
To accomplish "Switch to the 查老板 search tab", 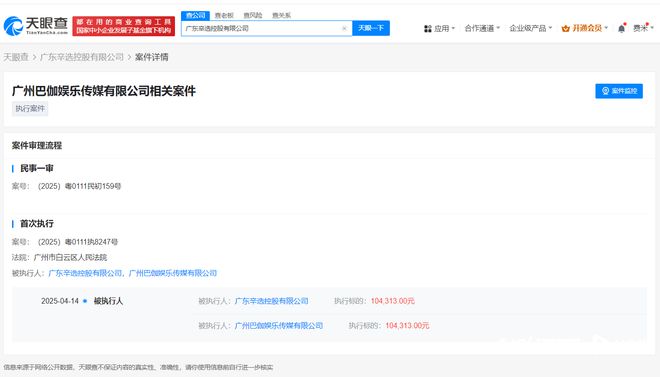I will tap(224, 15).
